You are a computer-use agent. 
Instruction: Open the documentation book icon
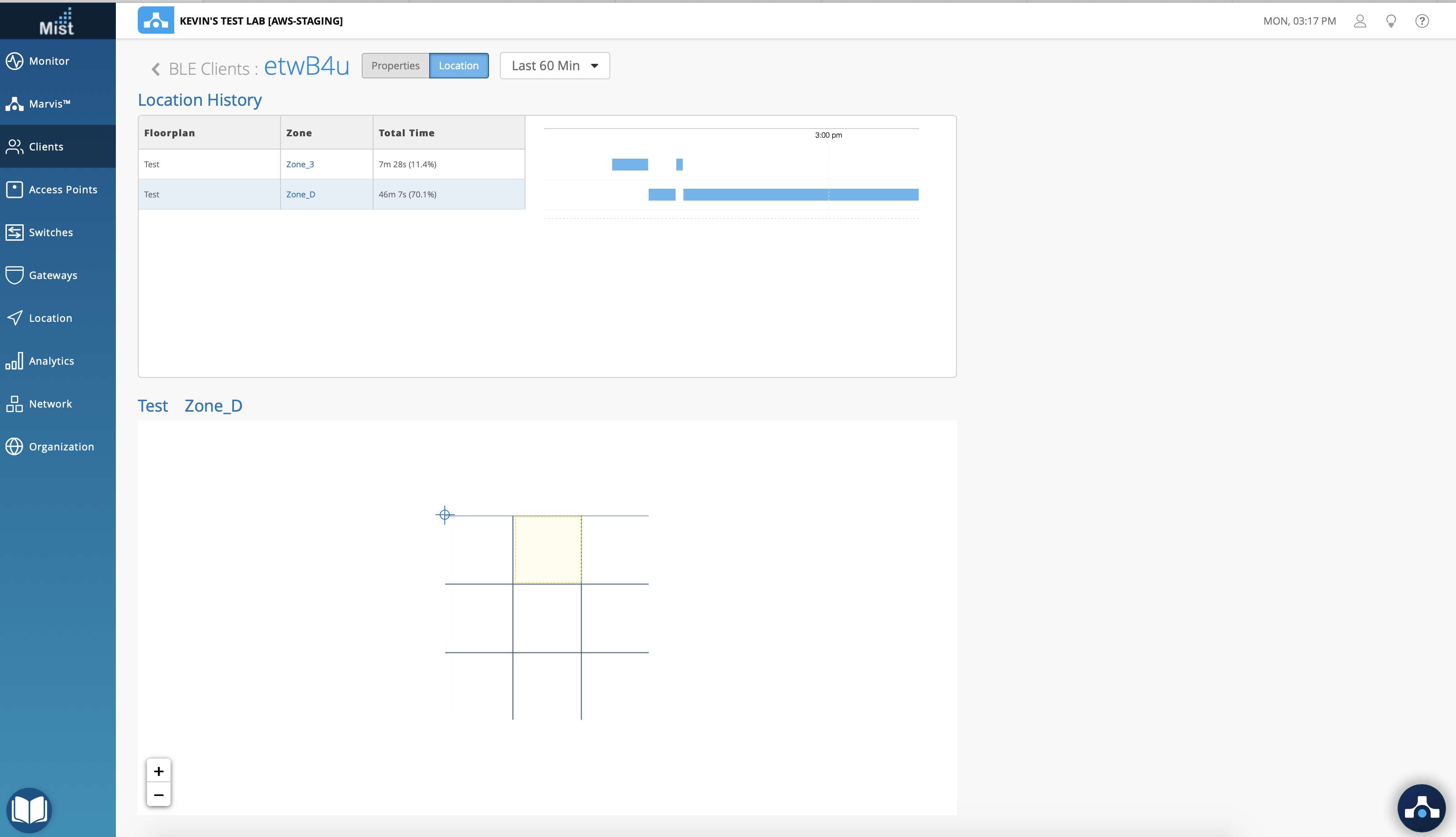tap(29, 809)
